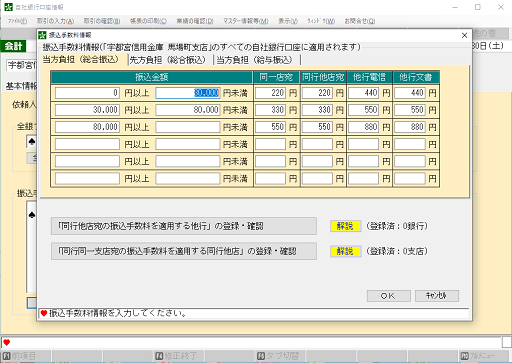This screenshot has height=363, width=512.
Task: Click the spade icon in 振込 section
Action: tap(32, 215)
